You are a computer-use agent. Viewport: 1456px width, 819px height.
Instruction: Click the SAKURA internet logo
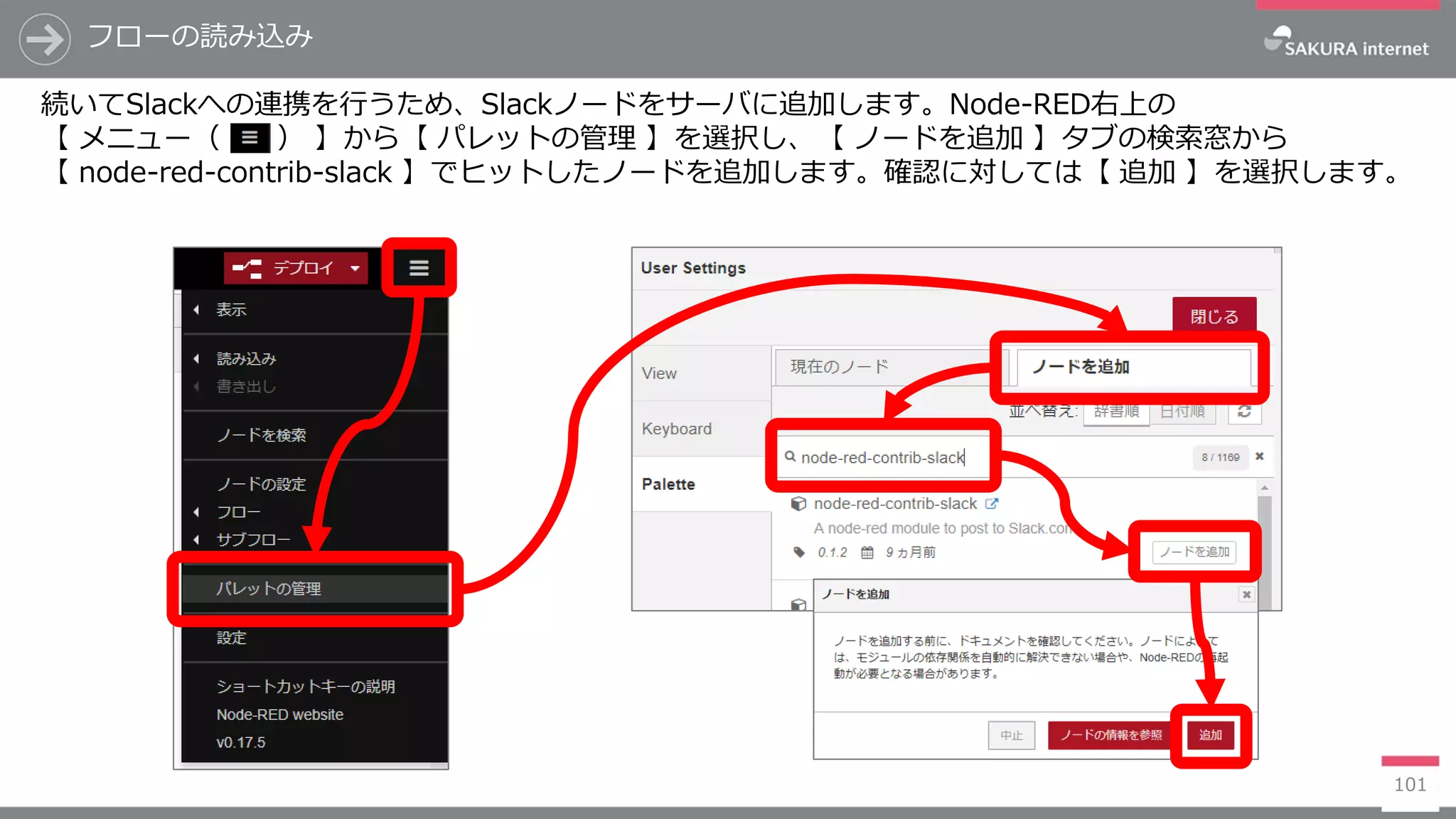[1345, 42]
